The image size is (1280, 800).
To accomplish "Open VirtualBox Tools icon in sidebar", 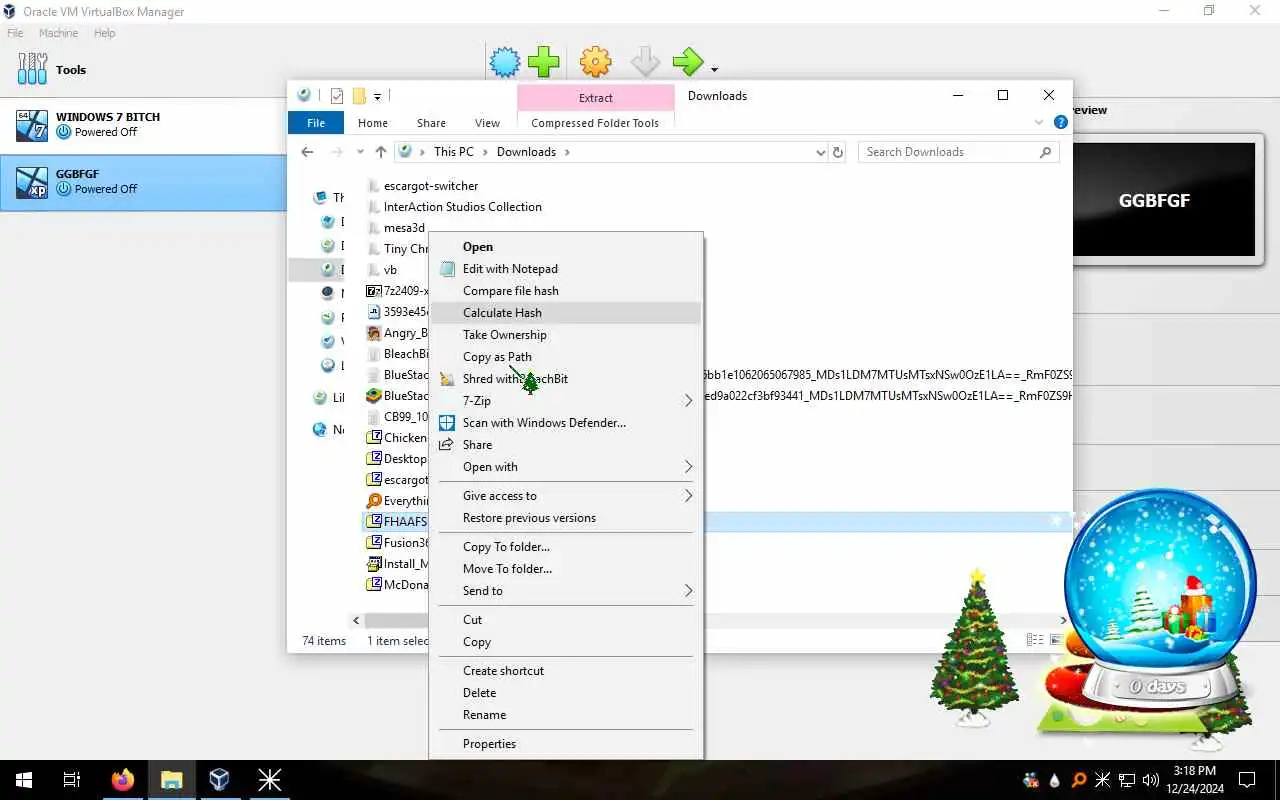I will click(32, 69).
